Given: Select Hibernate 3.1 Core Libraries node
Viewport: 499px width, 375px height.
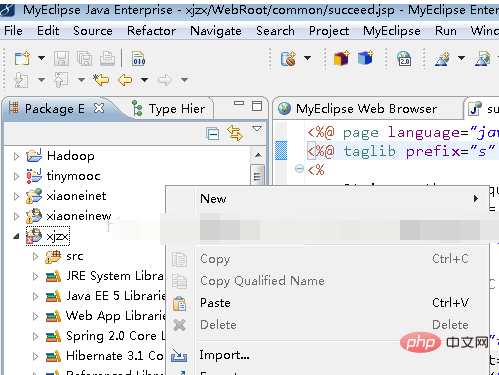Looking at the screenshot, I should coord(115,356).
